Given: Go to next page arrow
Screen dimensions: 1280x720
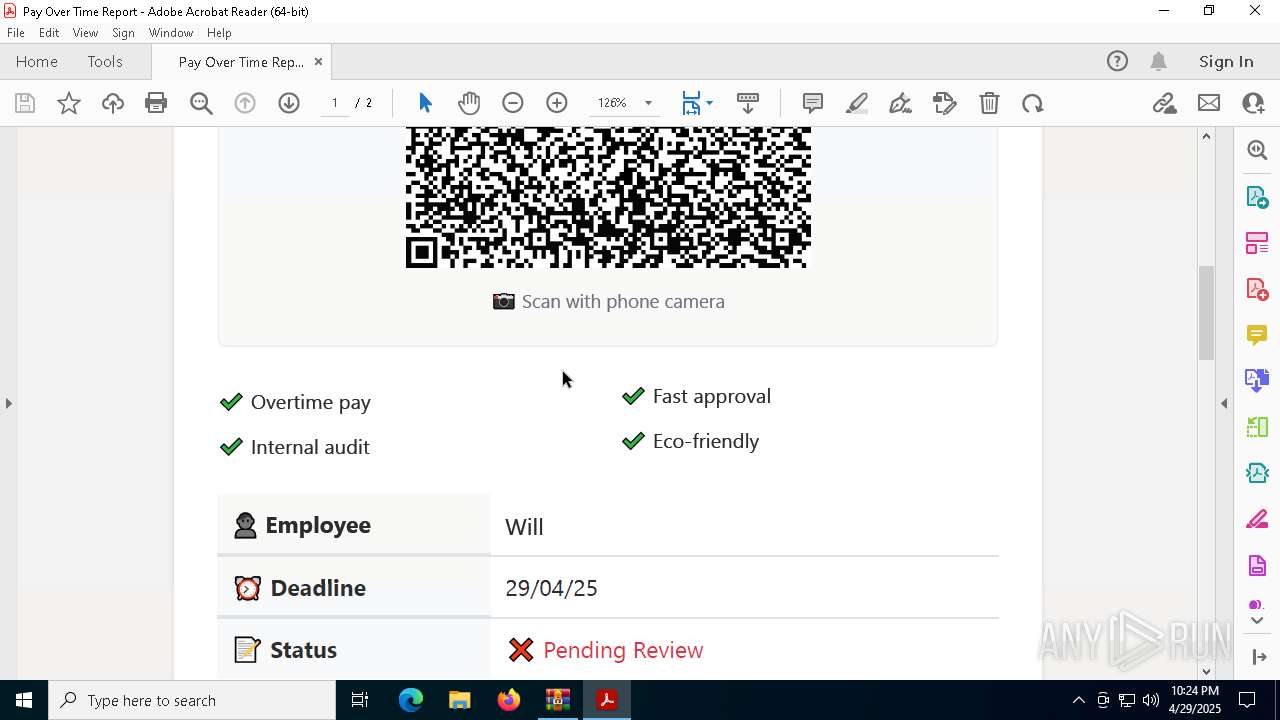Looking at the screenshot, I should click(x=289, y=103).
